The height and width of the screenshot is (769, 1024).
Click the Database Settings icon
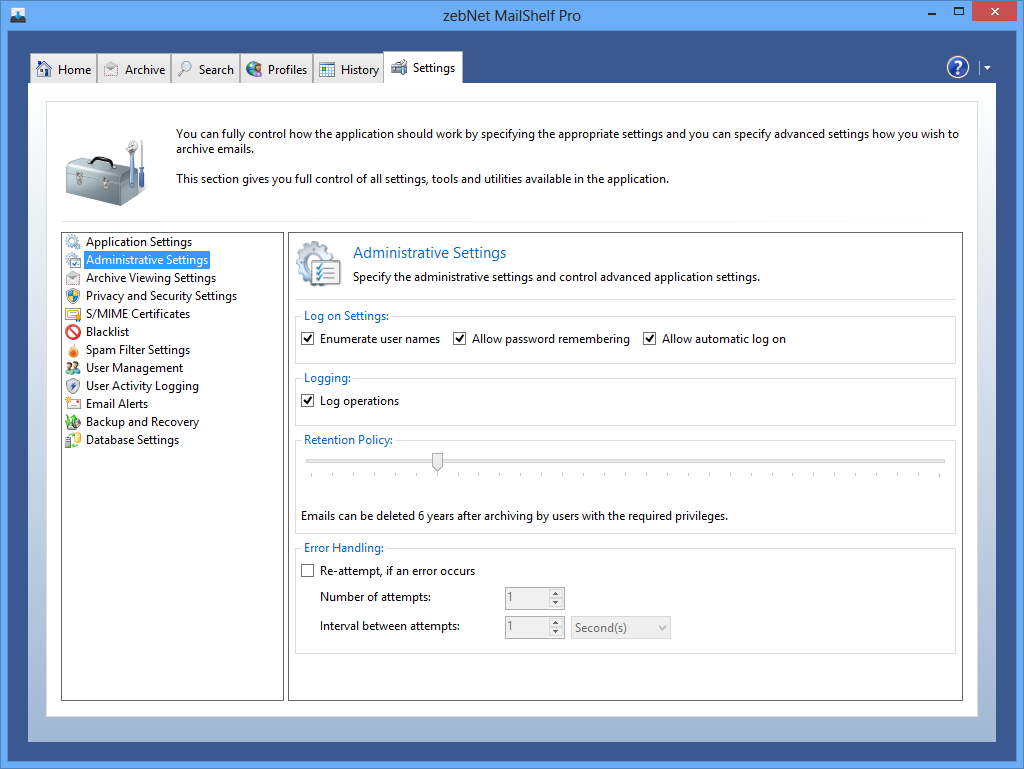coord(73,440)
